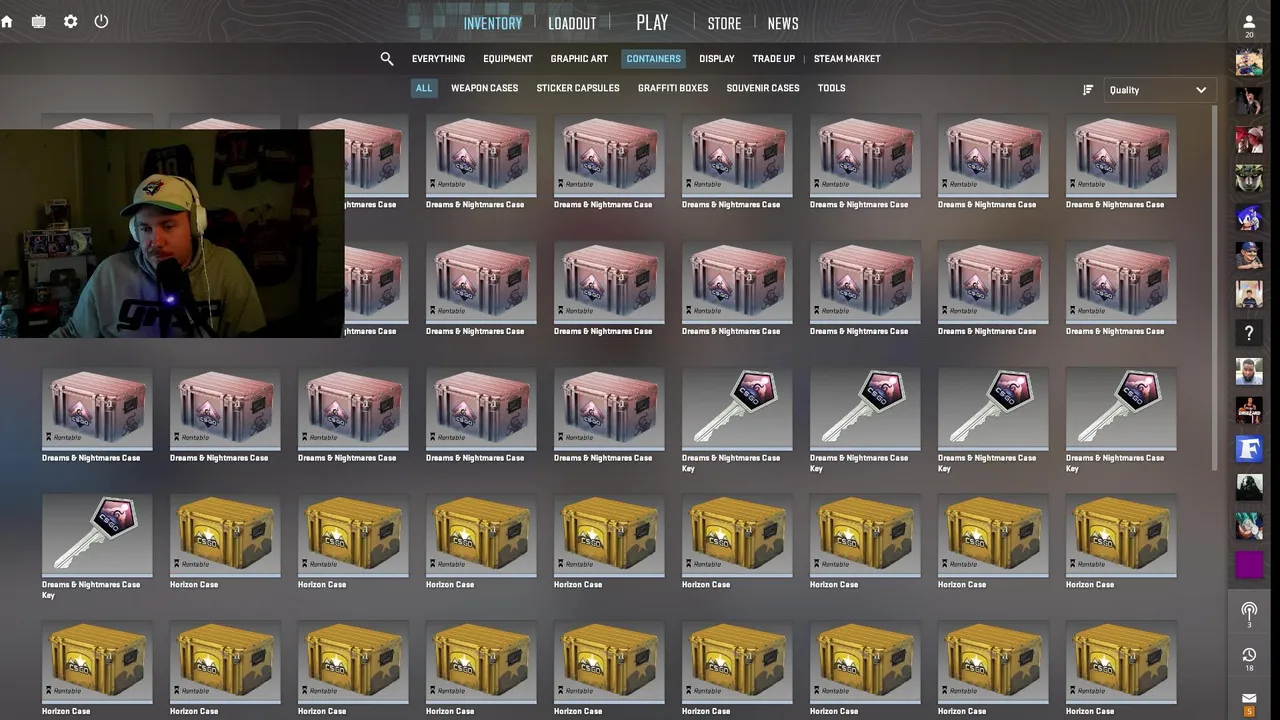The height and width of the screenshot is (720, 1280).
Task: Show the Equipment category
Action: (x=508, y=59)
